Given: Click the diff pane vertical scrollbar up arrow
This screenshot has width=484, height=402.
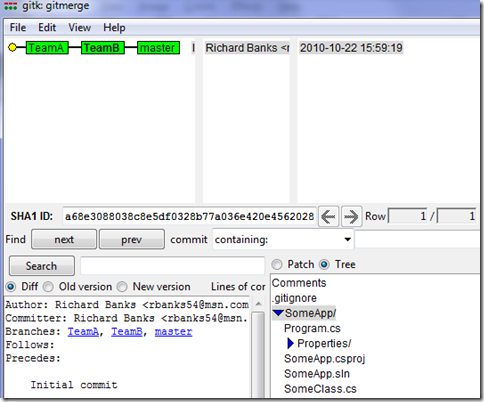Looking at the screenshot, I should pyautogui.click(x=258, y=304).
